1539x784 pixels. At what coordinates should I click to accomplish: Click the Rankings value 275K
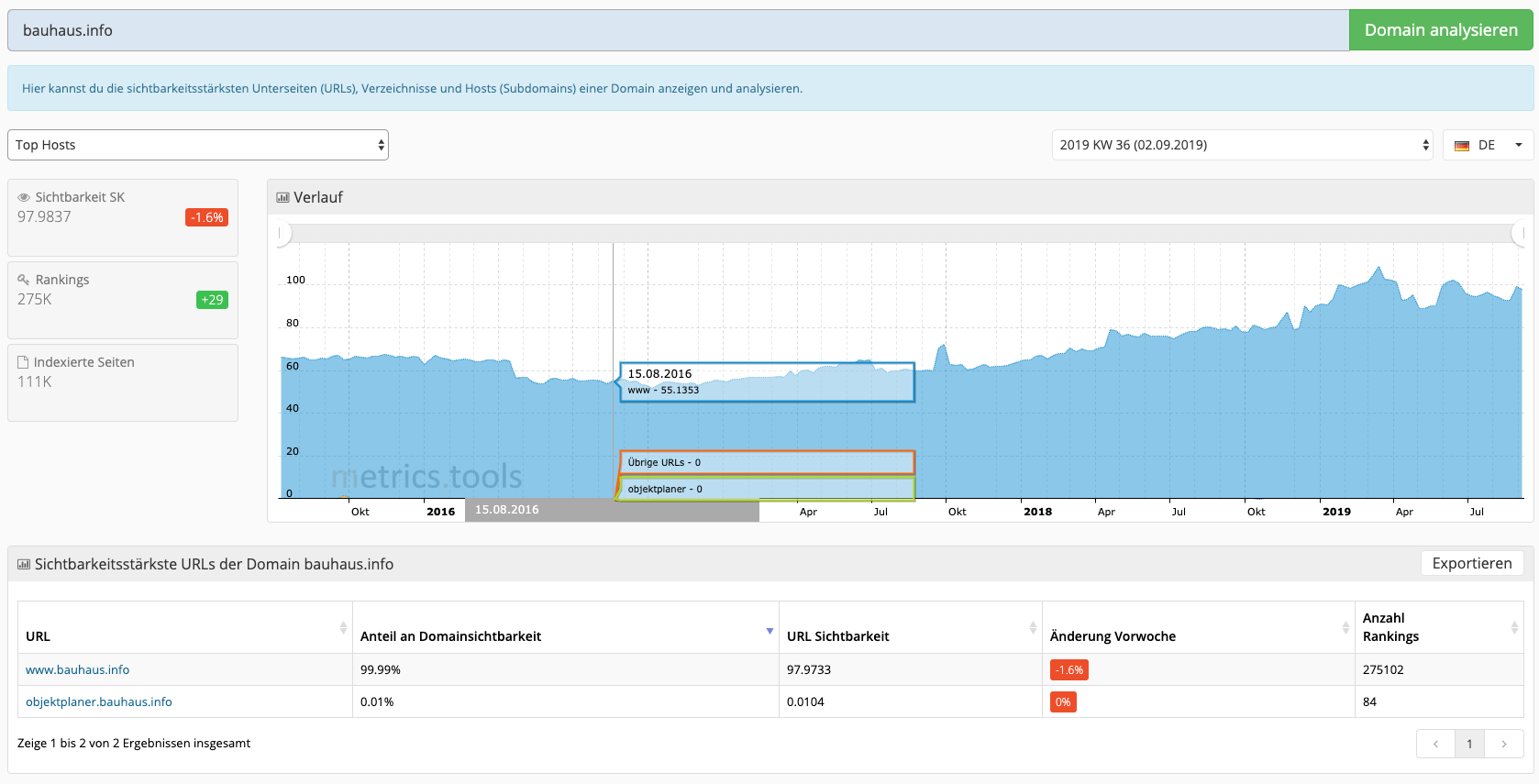pyautogui.click(x=35, y=299)
